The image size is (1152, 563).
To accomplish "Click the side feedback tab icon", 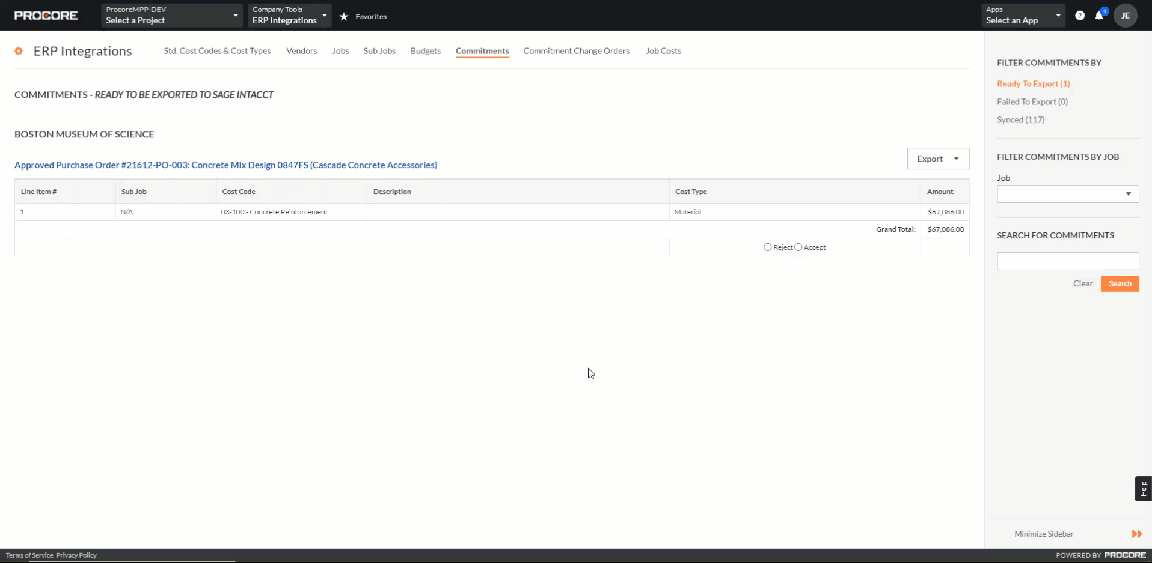I will [x=1144, y=488].
